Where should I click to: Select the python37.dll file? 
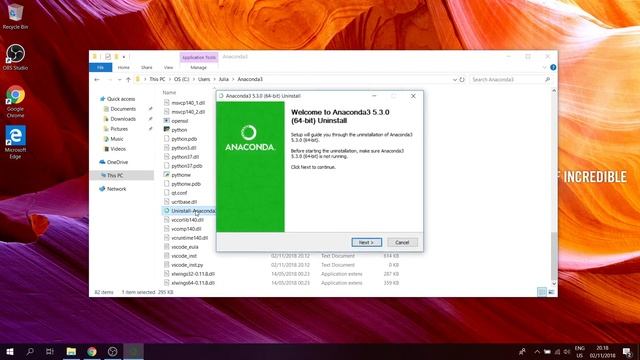[x=185, y=157]
